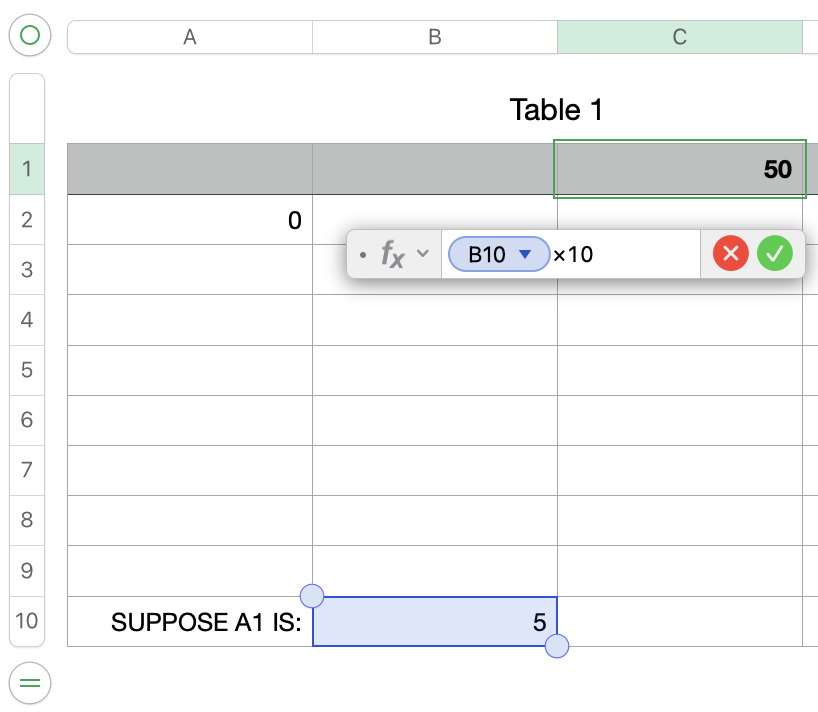Select row 1 header

(27, 169)
